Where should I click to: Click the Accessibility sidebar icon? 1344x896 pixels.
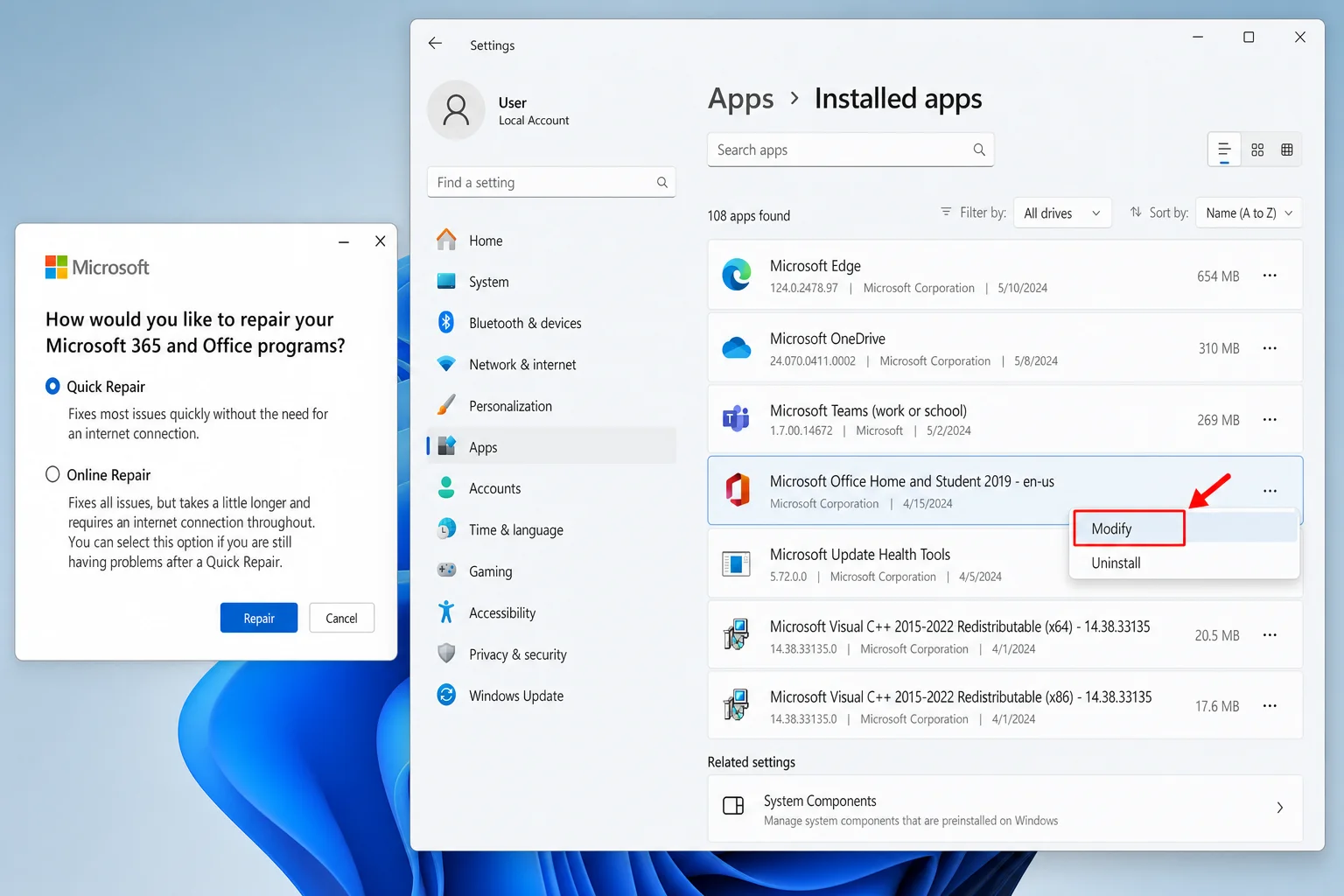[x=446, y=612]
